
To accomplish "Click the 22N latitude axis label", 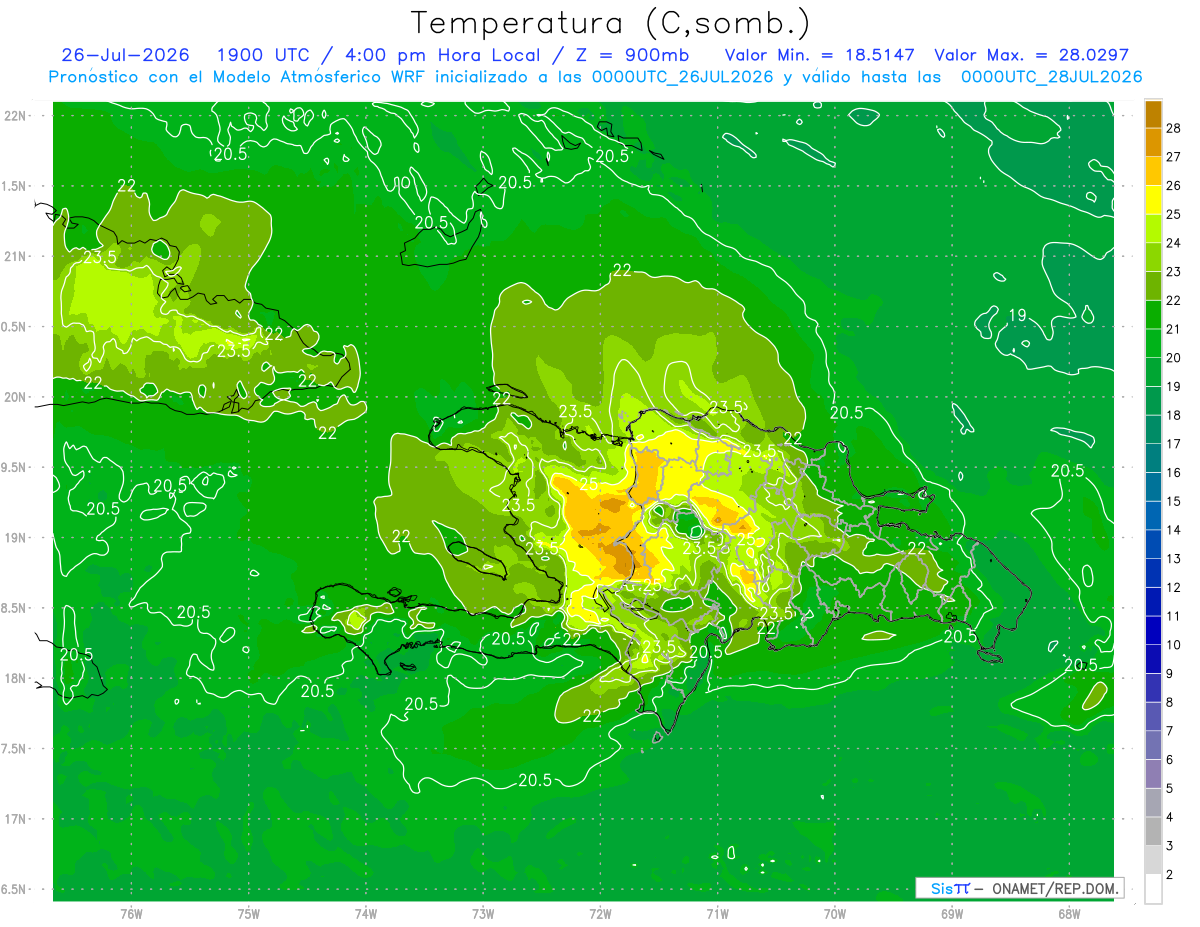I will pos(14,115).
